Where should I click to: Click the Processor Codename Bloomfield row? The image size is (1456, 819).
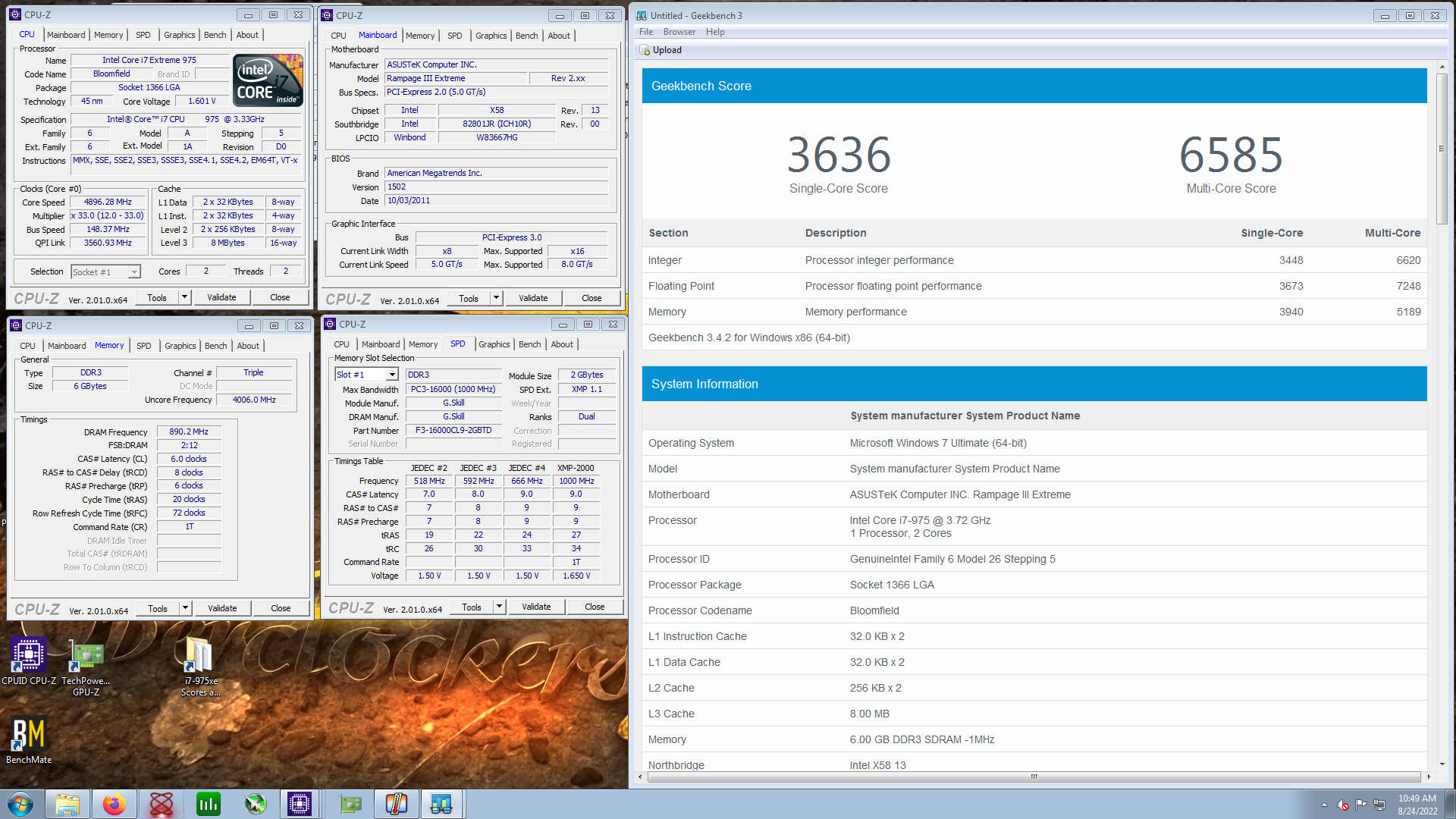(x=1034, y=610)
